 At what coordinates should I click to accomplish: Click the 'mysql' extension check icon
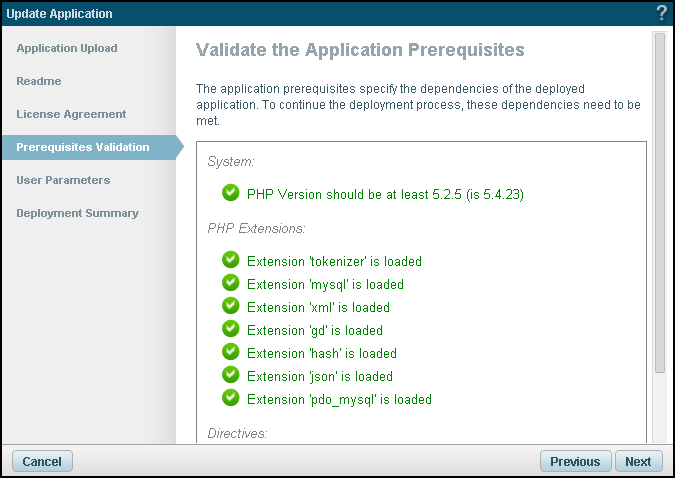pos(231,283)
